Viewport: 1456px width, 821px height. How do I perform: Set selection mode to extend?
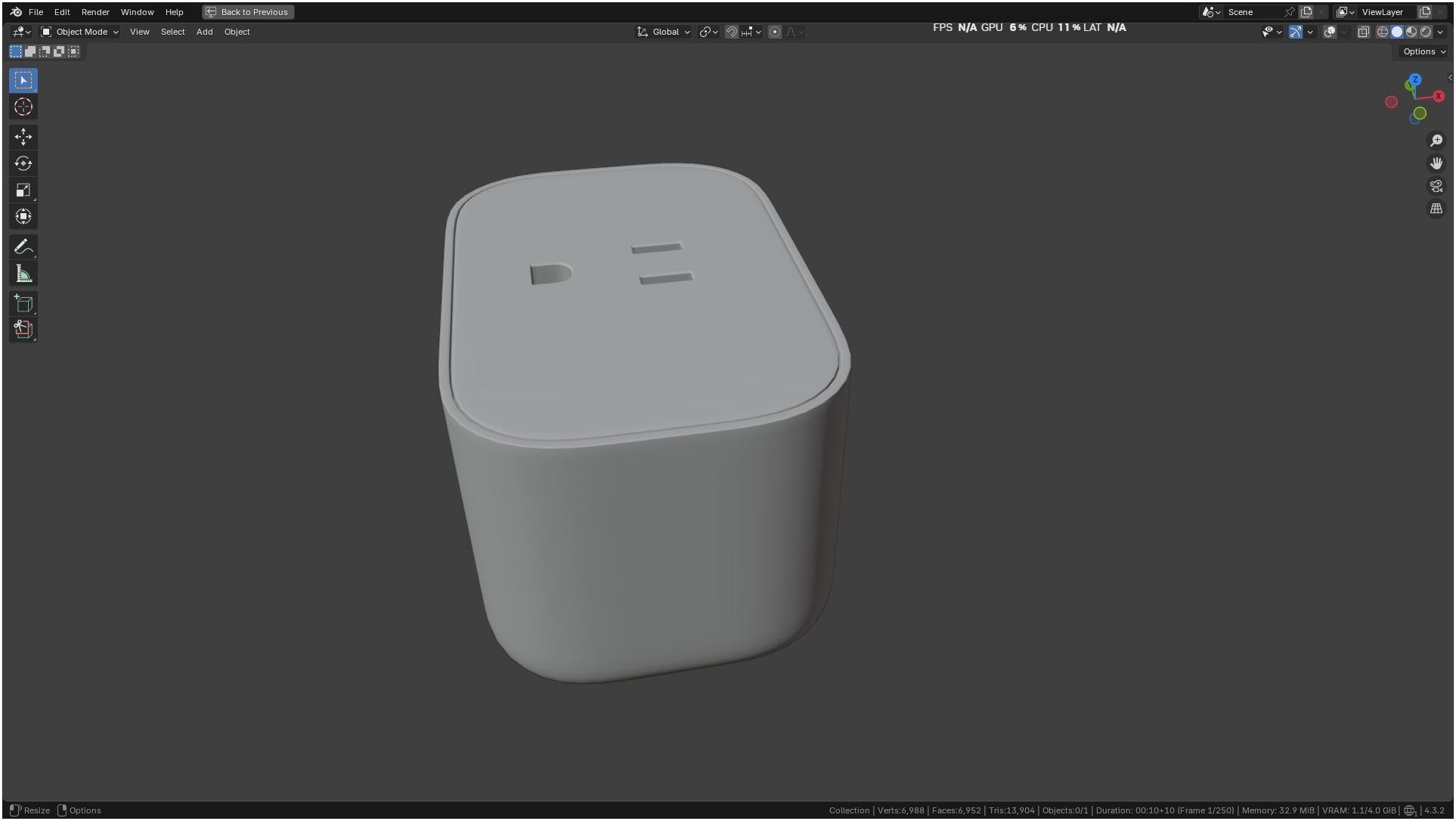(30, 51)
